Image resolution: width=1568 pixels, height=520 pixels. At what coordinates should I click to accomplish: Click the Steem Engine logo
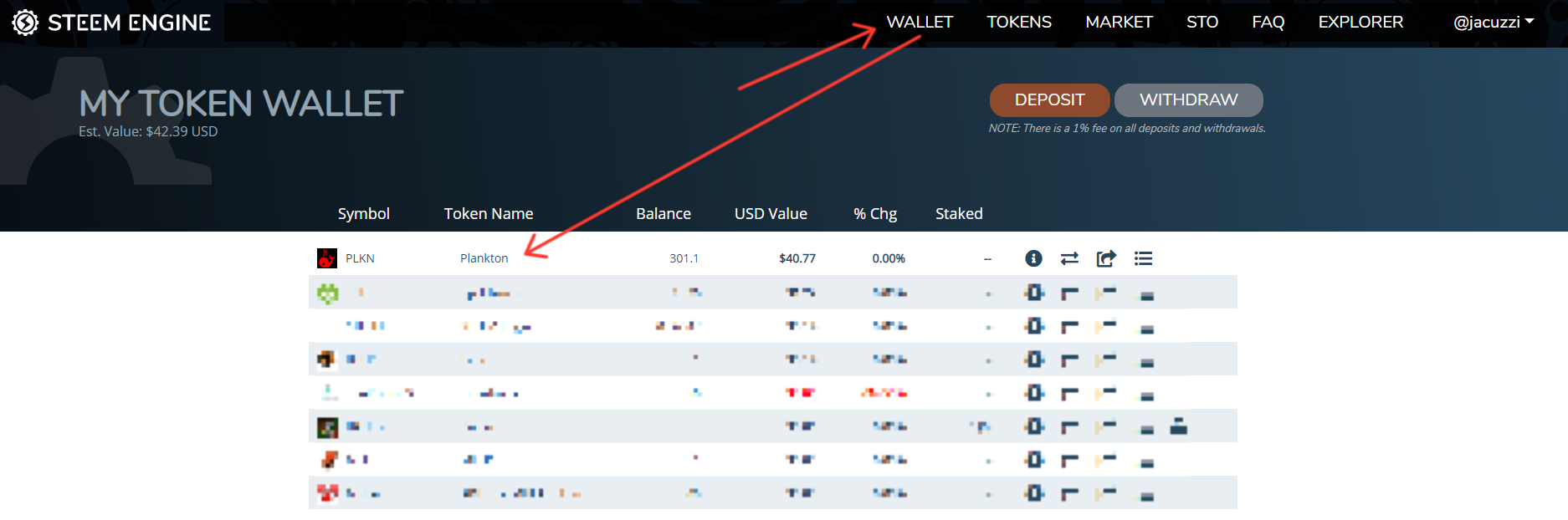(111, 23)
